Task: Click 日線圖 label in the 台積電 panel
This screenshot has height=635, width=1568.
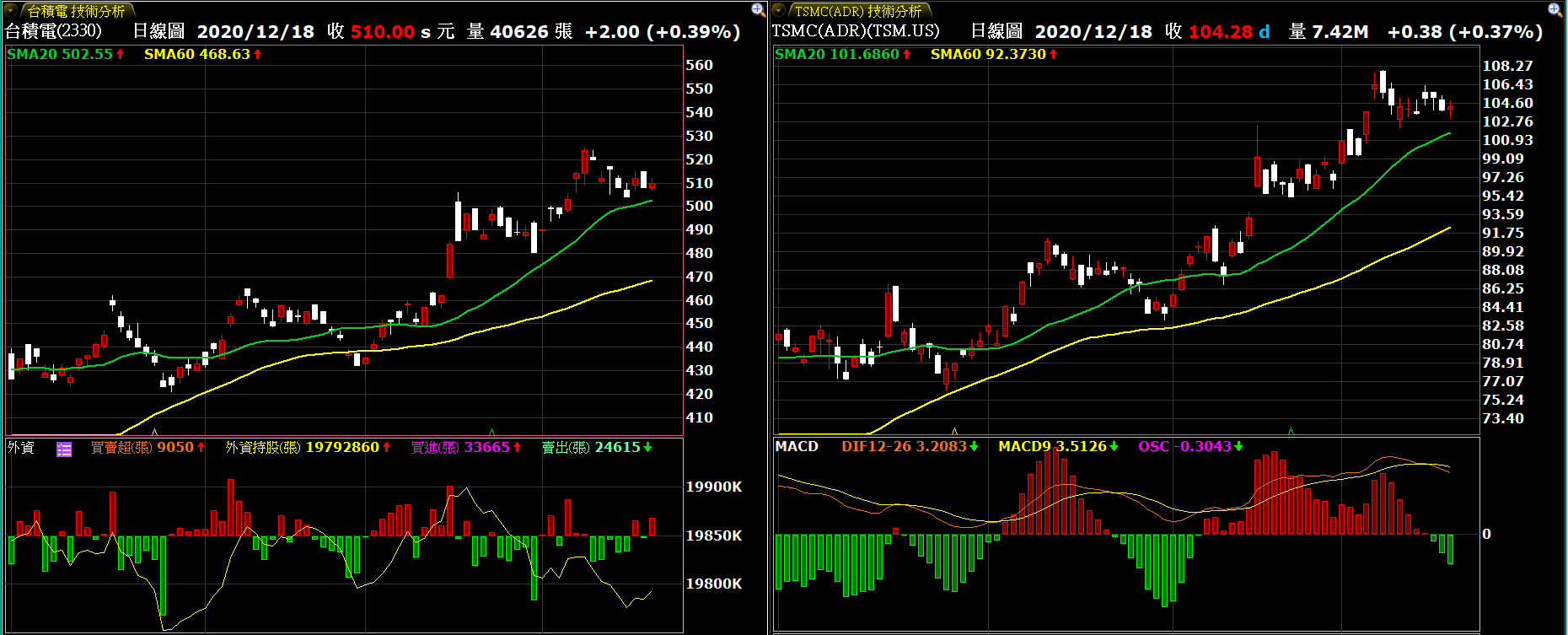Action: (159, 31)
